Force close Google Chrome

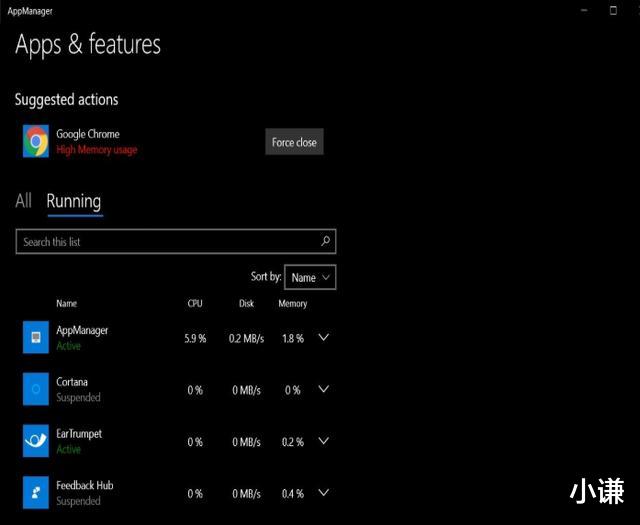(x=294, y=142)
